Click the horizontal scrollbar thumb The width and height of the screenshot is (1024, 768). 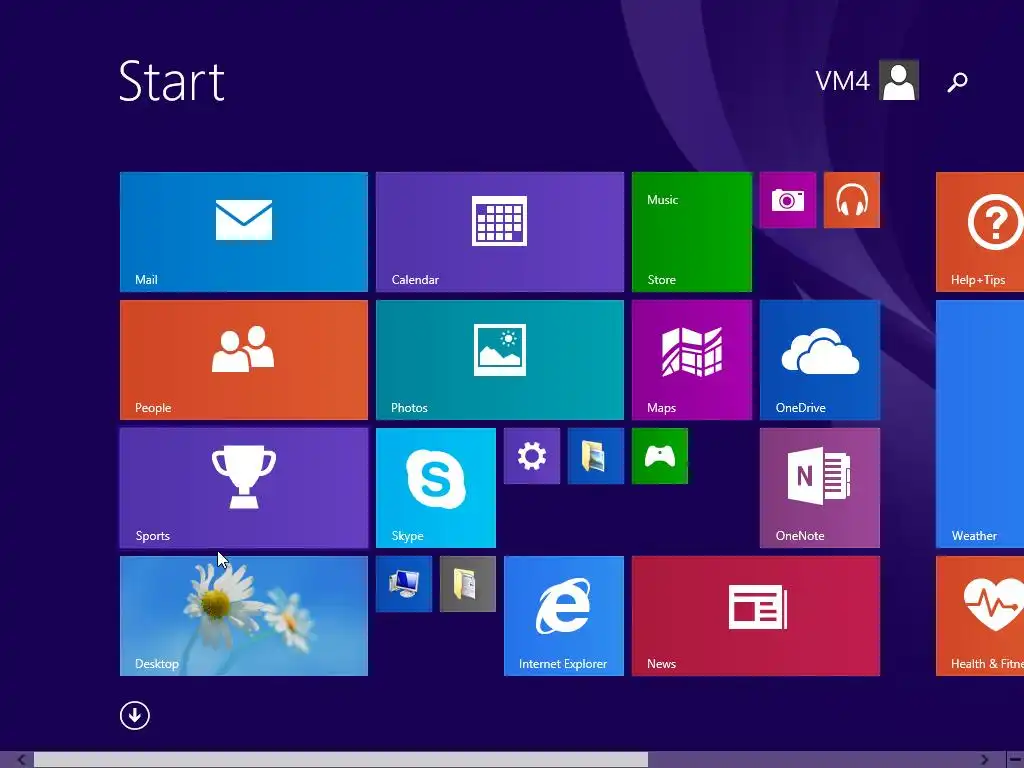(341, 760)
